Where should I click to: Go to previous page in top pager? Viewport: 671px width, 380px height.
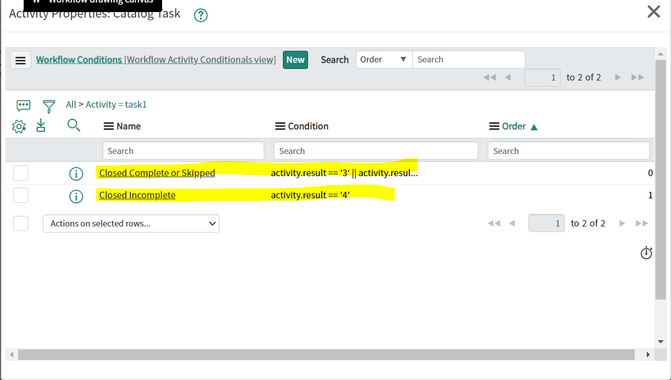coord(508,77)
